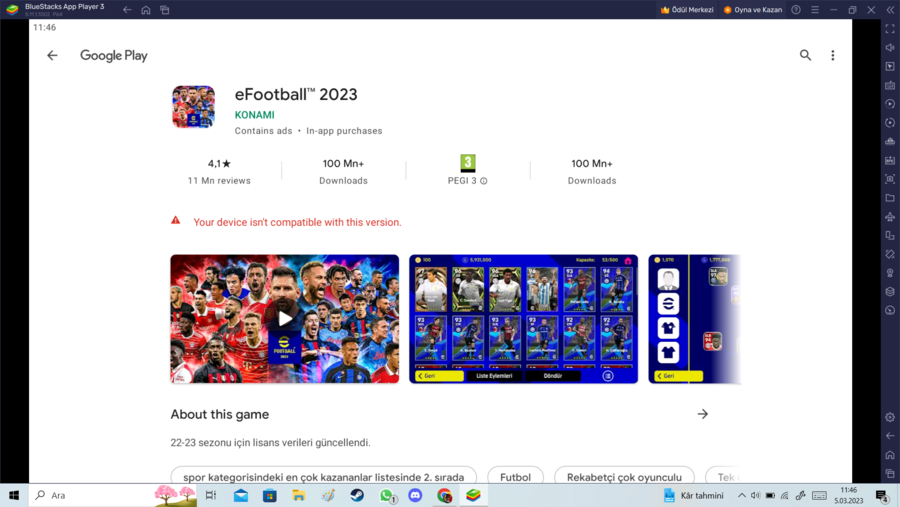Screen dimensions: 900x507
Task: Open media folder icon in sidebar
Action: tap(890, 198)
